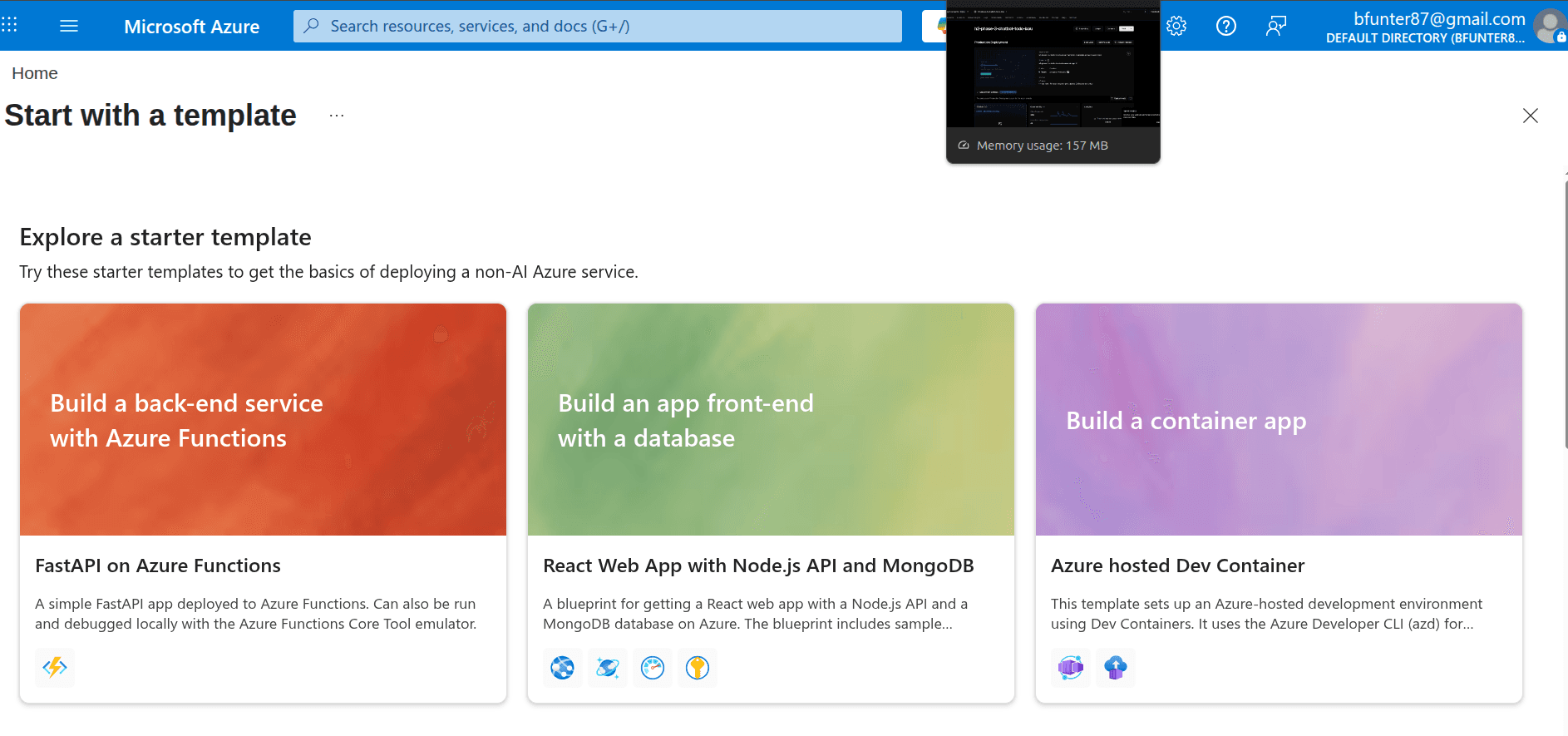
Task: Click the DEFAULT DIRECTORY label
Action: click(1425, 38)
